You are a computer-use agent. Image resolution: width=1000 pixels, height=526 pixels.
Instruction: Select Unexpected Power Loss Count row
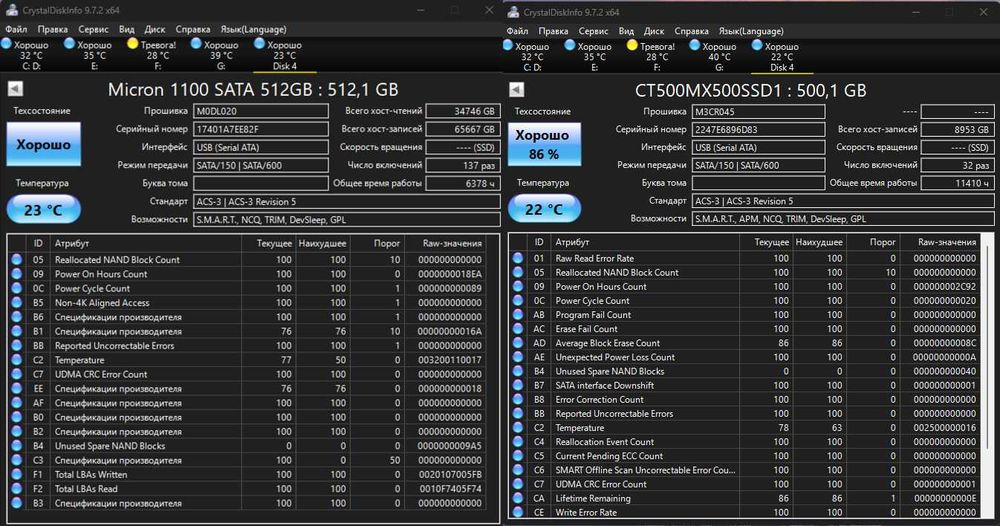[x=745, y=357]
